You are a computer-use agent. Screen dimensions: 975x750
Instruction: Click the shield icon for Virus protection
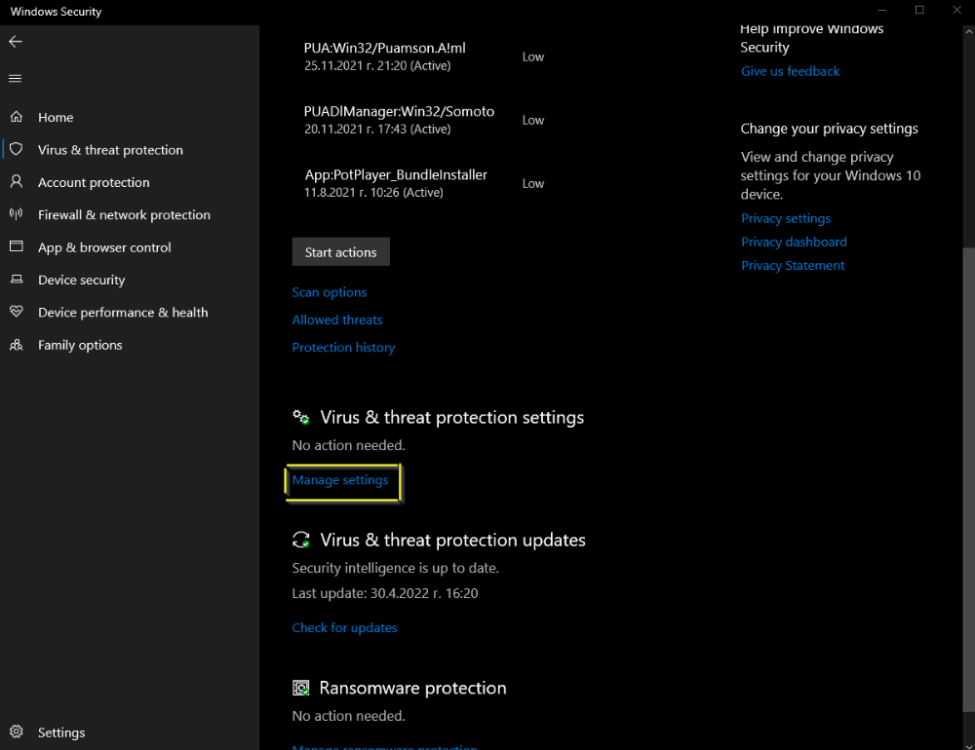click(17, 149)
